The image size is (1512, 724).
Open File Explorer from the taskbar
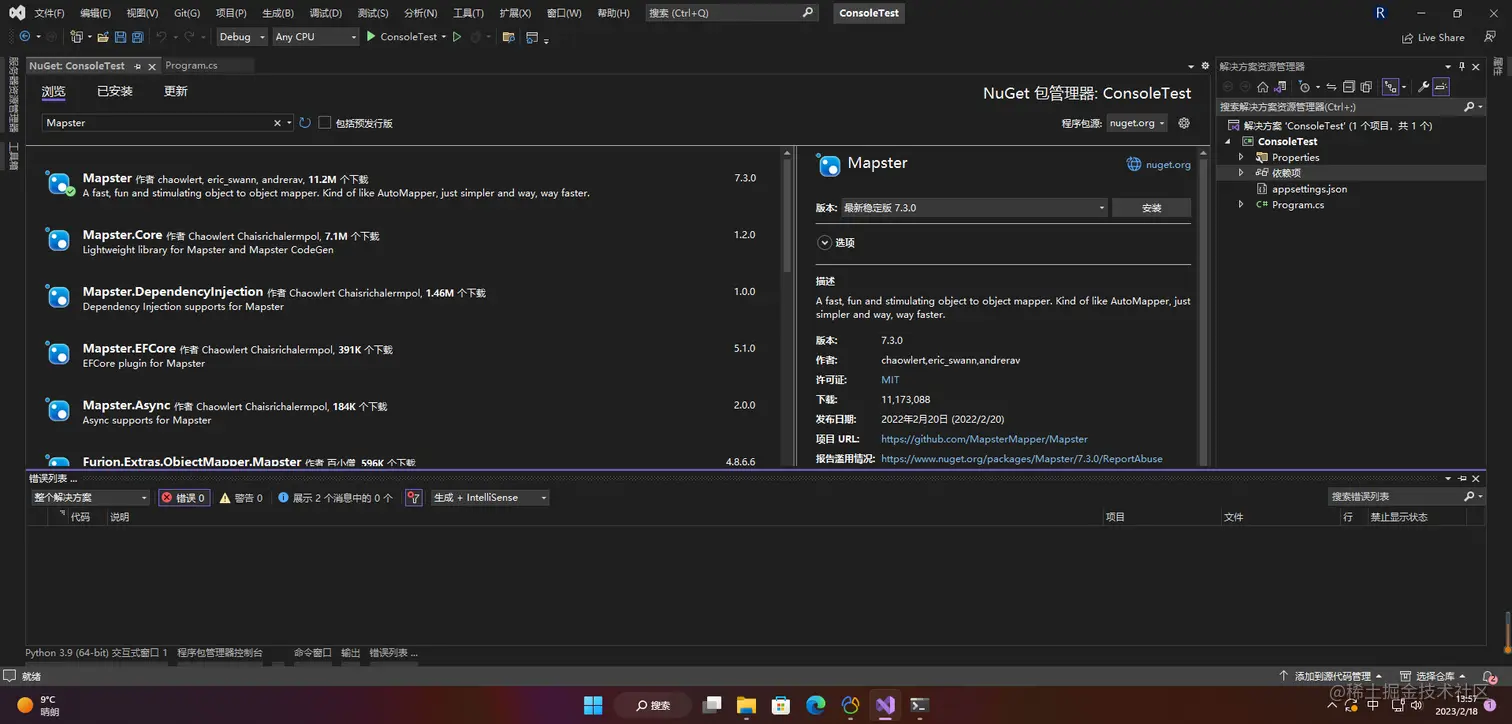[x=746, y=705]
